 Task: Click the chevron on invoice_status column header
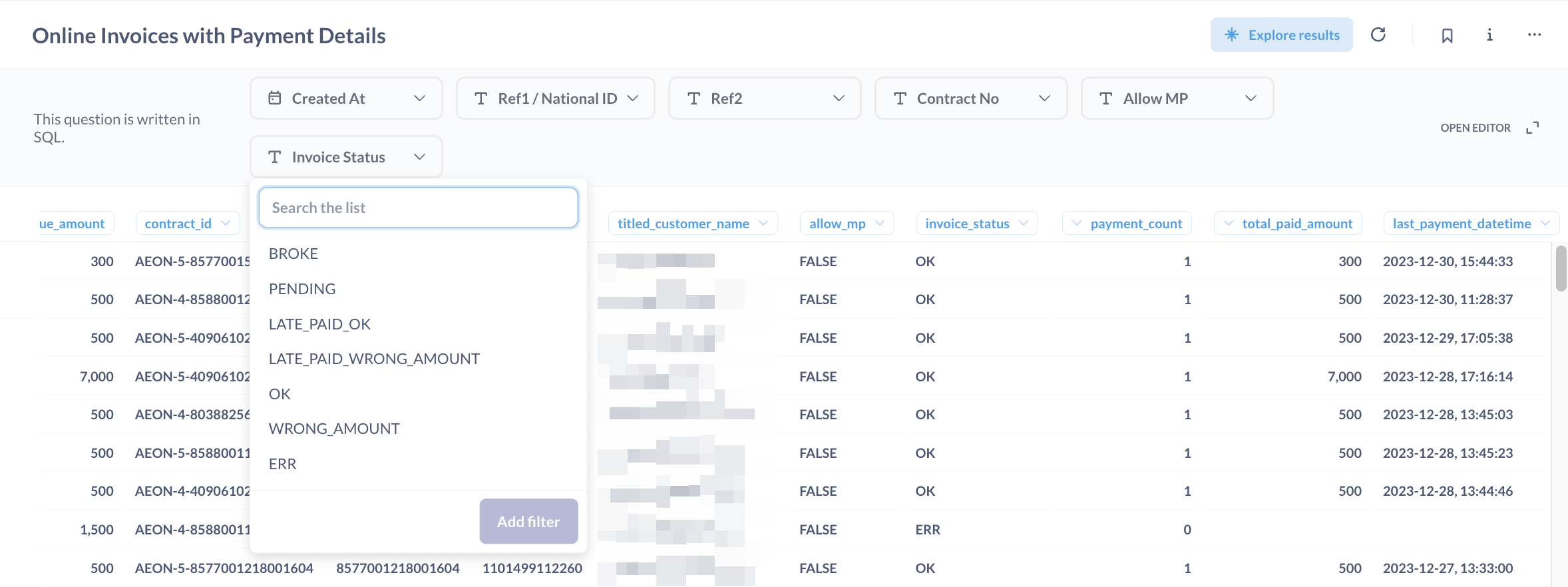(x=1024, y=223)
